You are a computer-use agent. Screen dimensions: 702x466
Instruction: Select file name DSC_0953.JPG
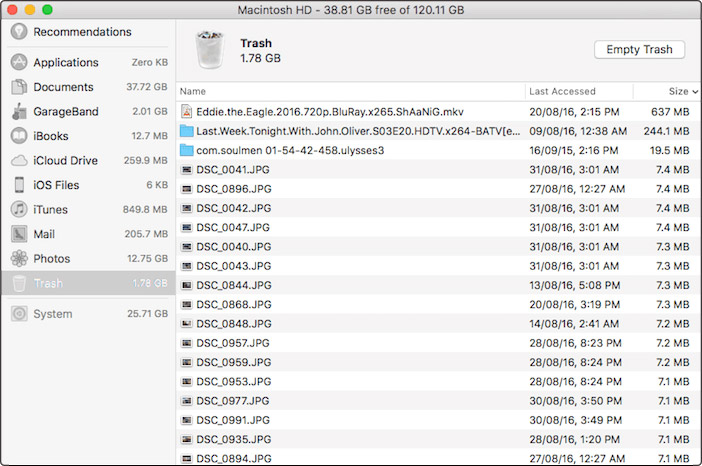pyautogui.click(x=234, y=381)
